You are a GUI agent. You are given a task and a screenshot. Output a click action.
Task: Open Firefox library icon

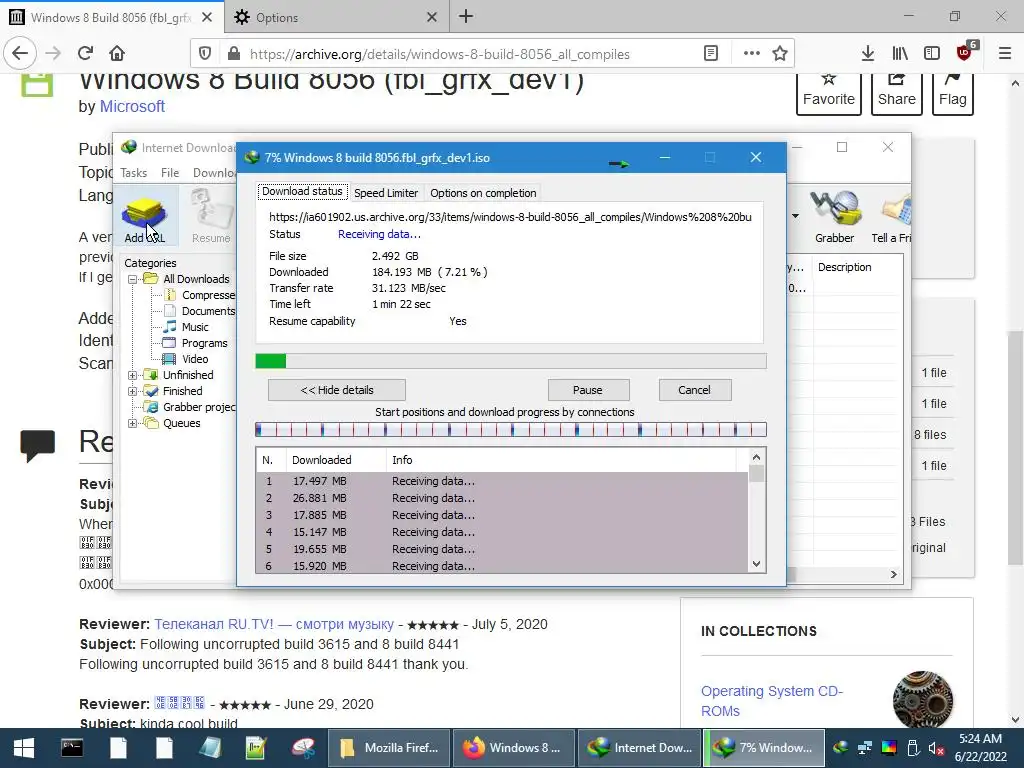coord(900,54)
